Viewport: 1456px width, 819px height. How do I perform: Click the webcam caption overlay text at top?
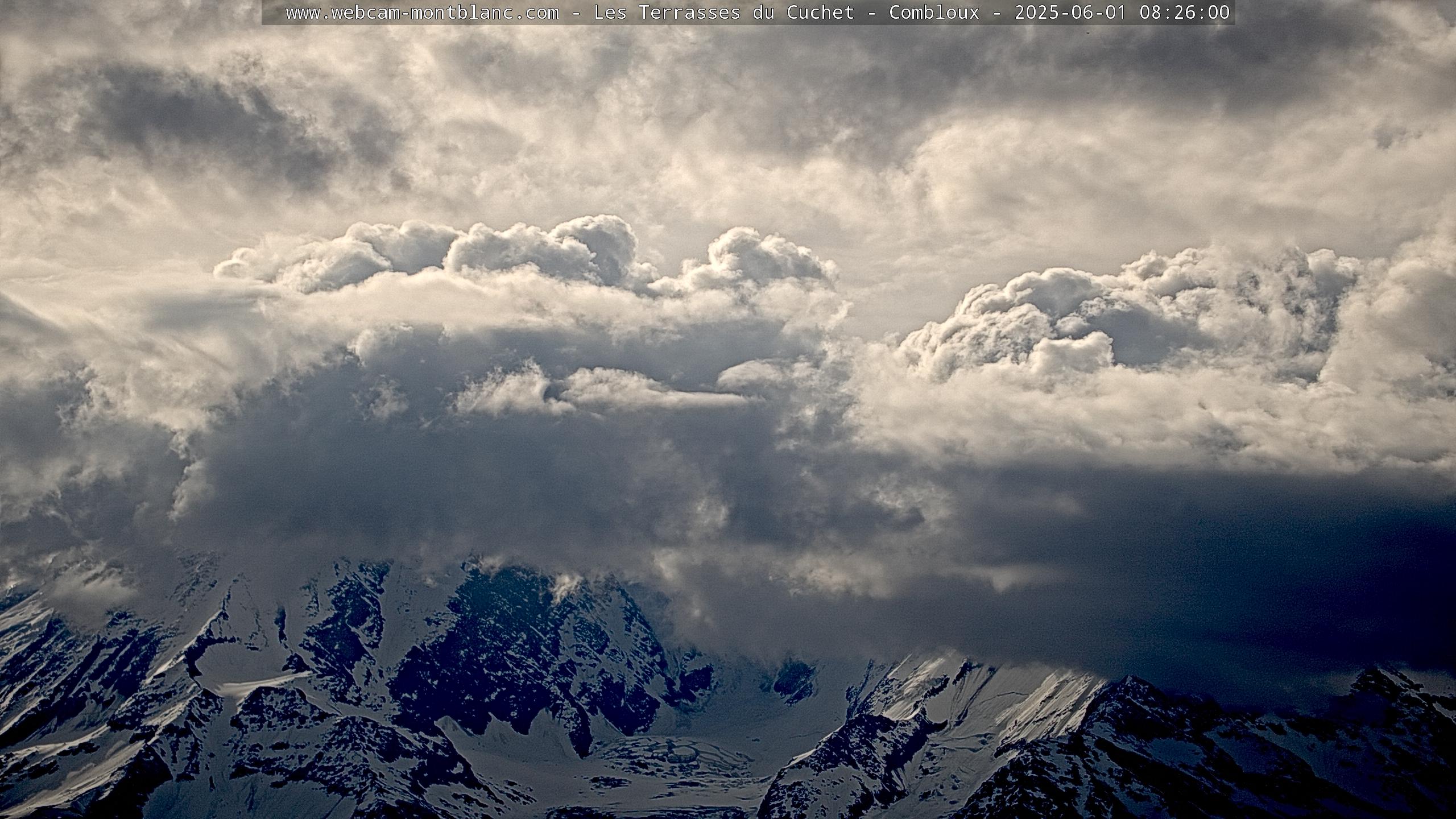[758, 12]
